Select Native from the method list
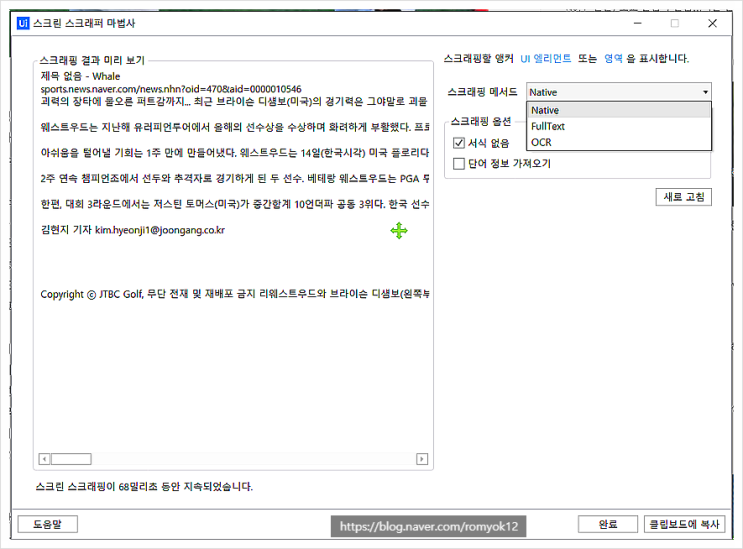This screenshot has width=743, height=549. pos(619,110)
